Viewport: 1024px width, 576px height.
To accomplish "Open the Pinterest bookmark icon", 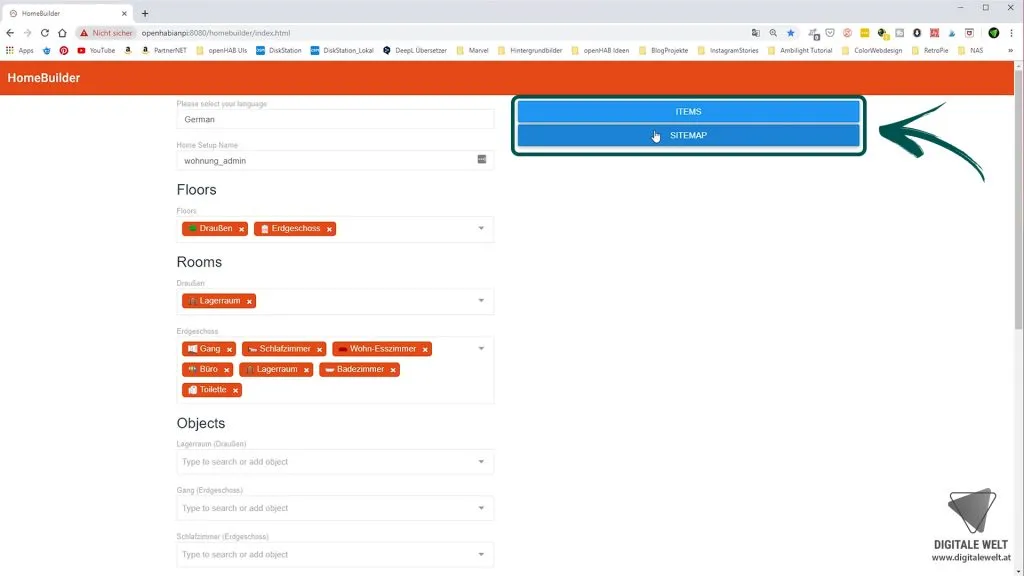I will pyautogui.click(x=63, y=50).
